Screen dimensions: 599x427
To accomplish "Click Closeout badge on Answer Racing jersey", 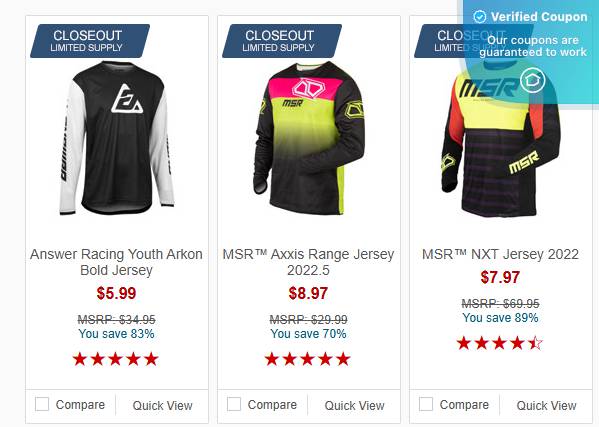I will click(90, 41).
